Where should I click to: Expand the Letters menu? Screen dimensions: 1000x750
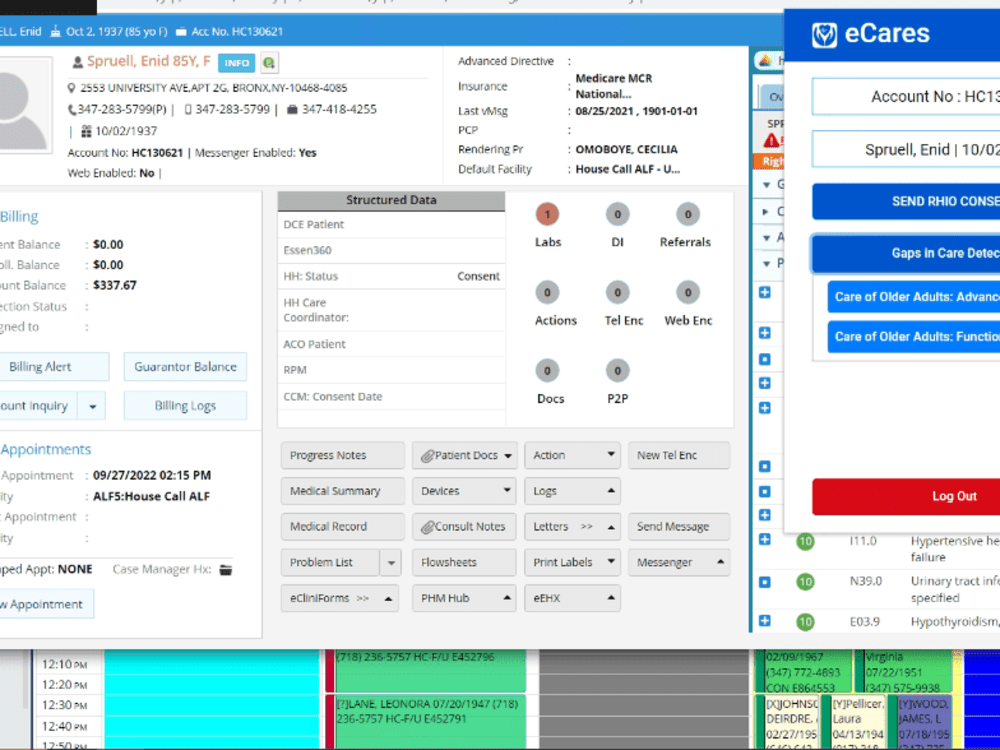click(573, 527)
